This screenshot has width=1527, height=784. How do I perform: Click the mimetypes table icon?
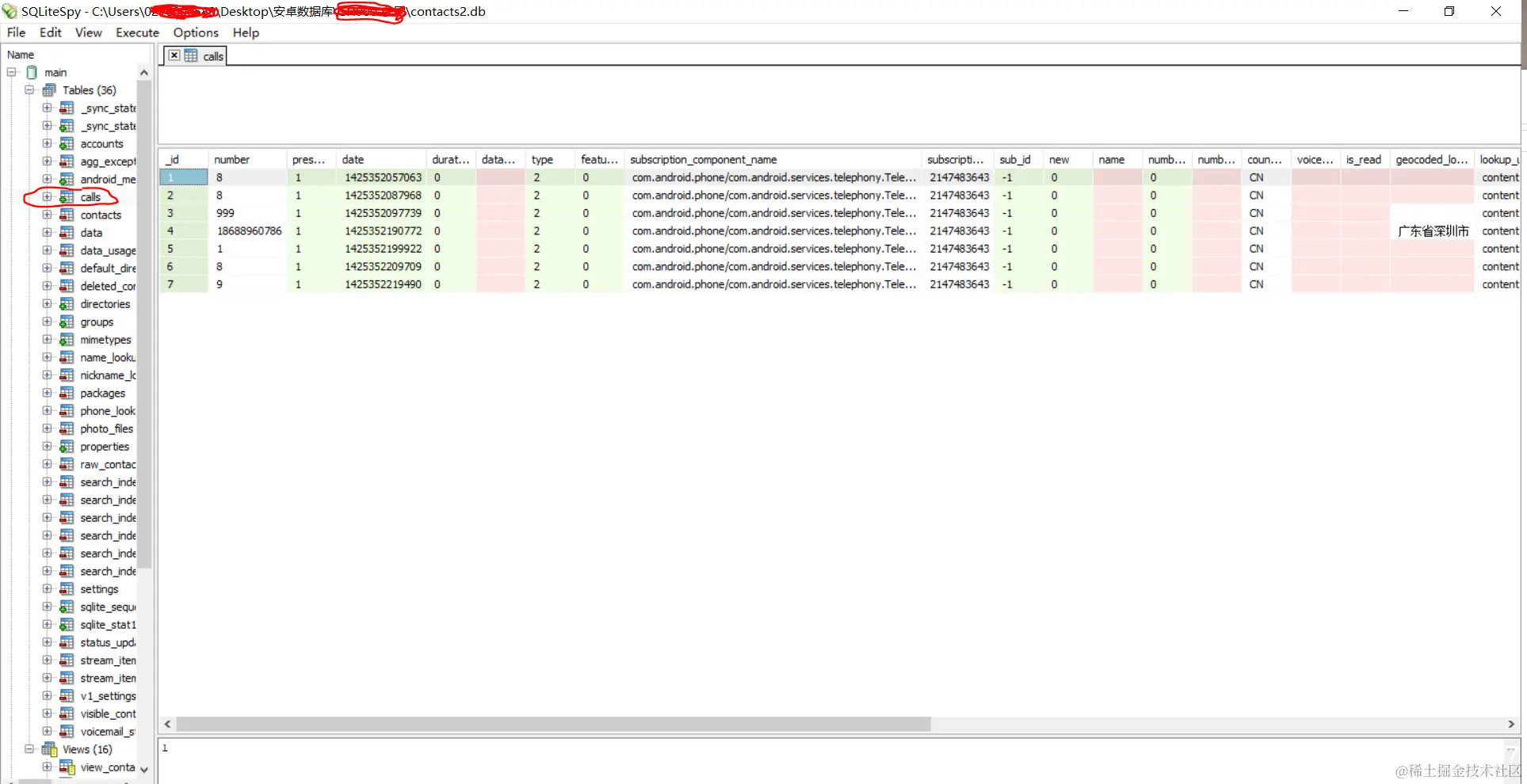pyautogui.click(x=67, y=340)
